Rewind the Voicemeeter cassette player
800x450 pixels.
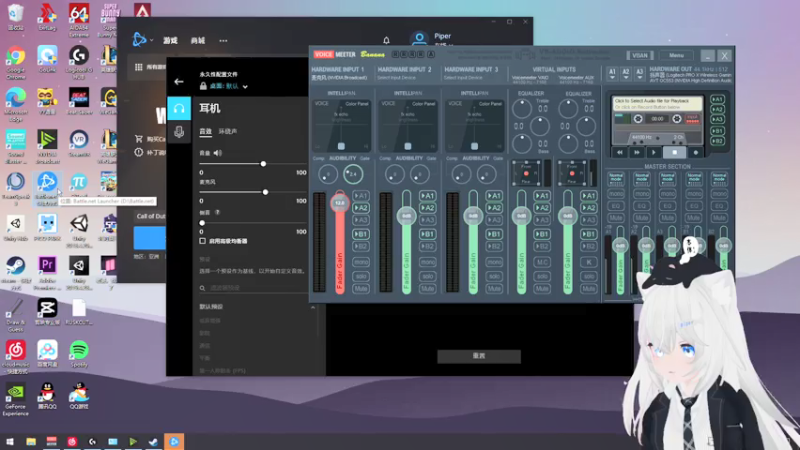pyautogui.click(x=619, y=152)
